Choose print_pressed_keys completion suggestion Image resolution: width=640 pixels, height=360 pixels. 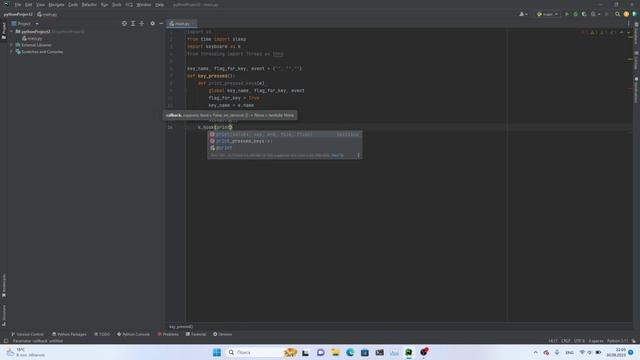pyautogui.click(x=284, y=141)
